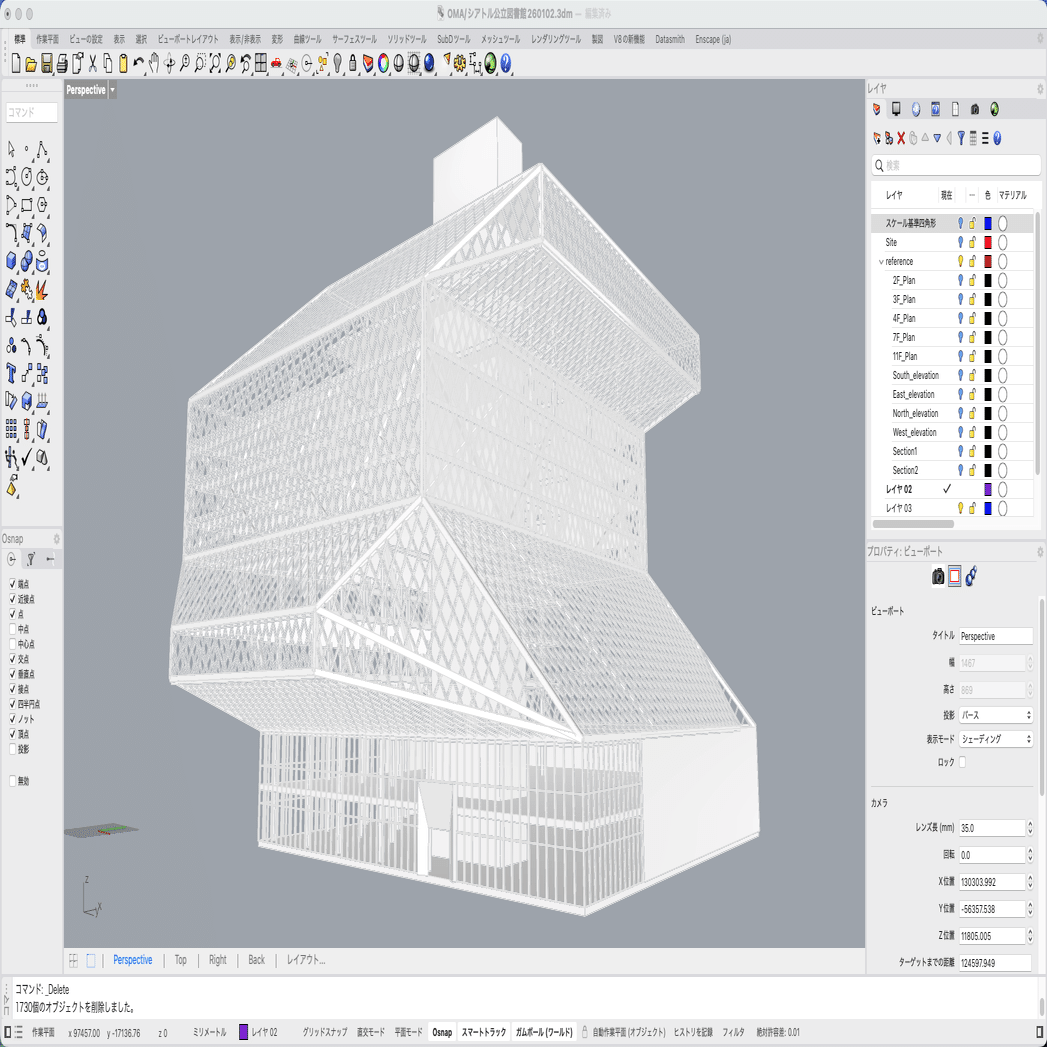Click the red X delete layer icon
Screen dimensions: 1047x1047
(x=901, y=138)
